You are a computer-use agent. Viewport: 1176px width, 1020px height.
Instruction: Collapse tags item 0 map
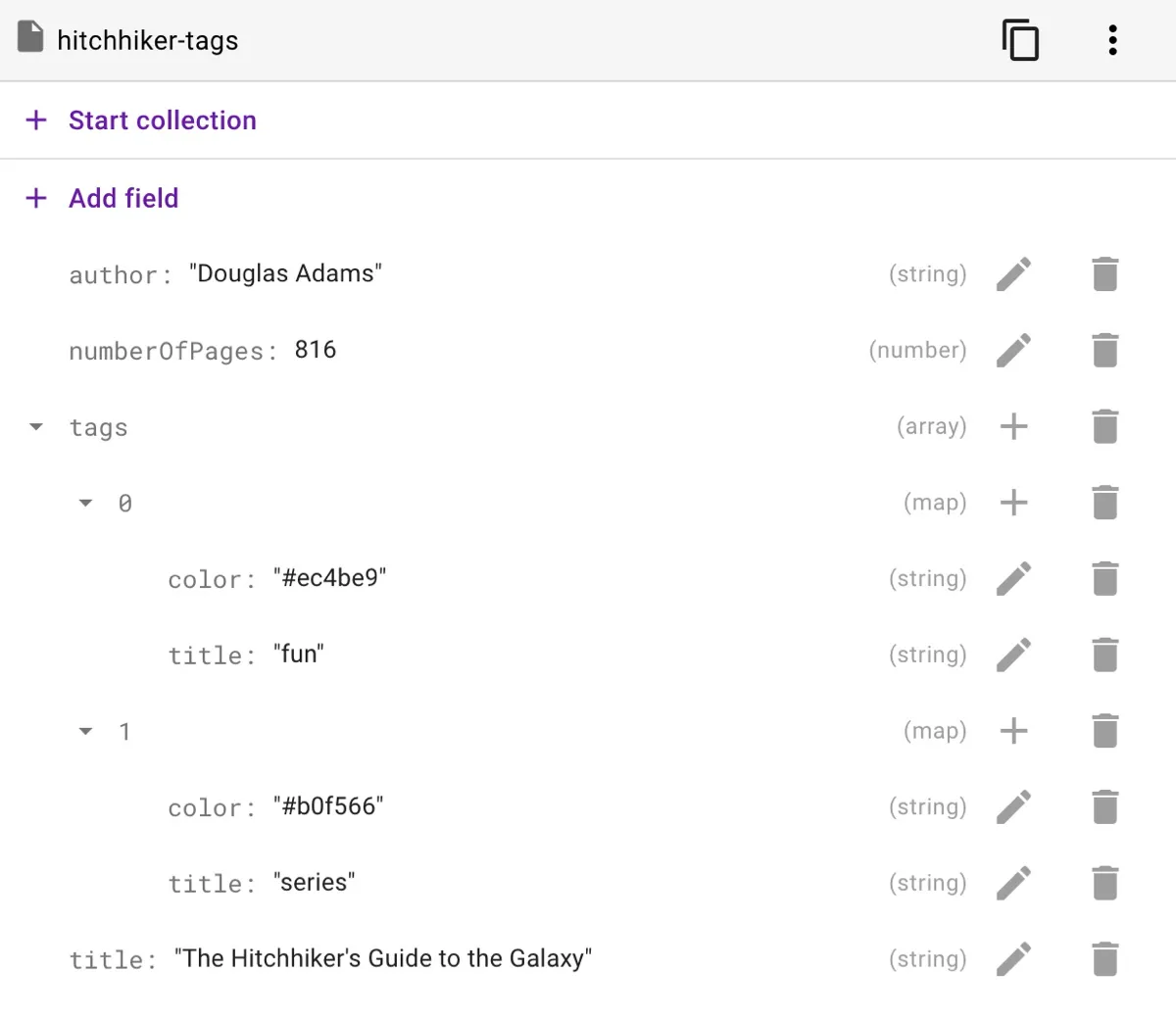pos(86,504)
